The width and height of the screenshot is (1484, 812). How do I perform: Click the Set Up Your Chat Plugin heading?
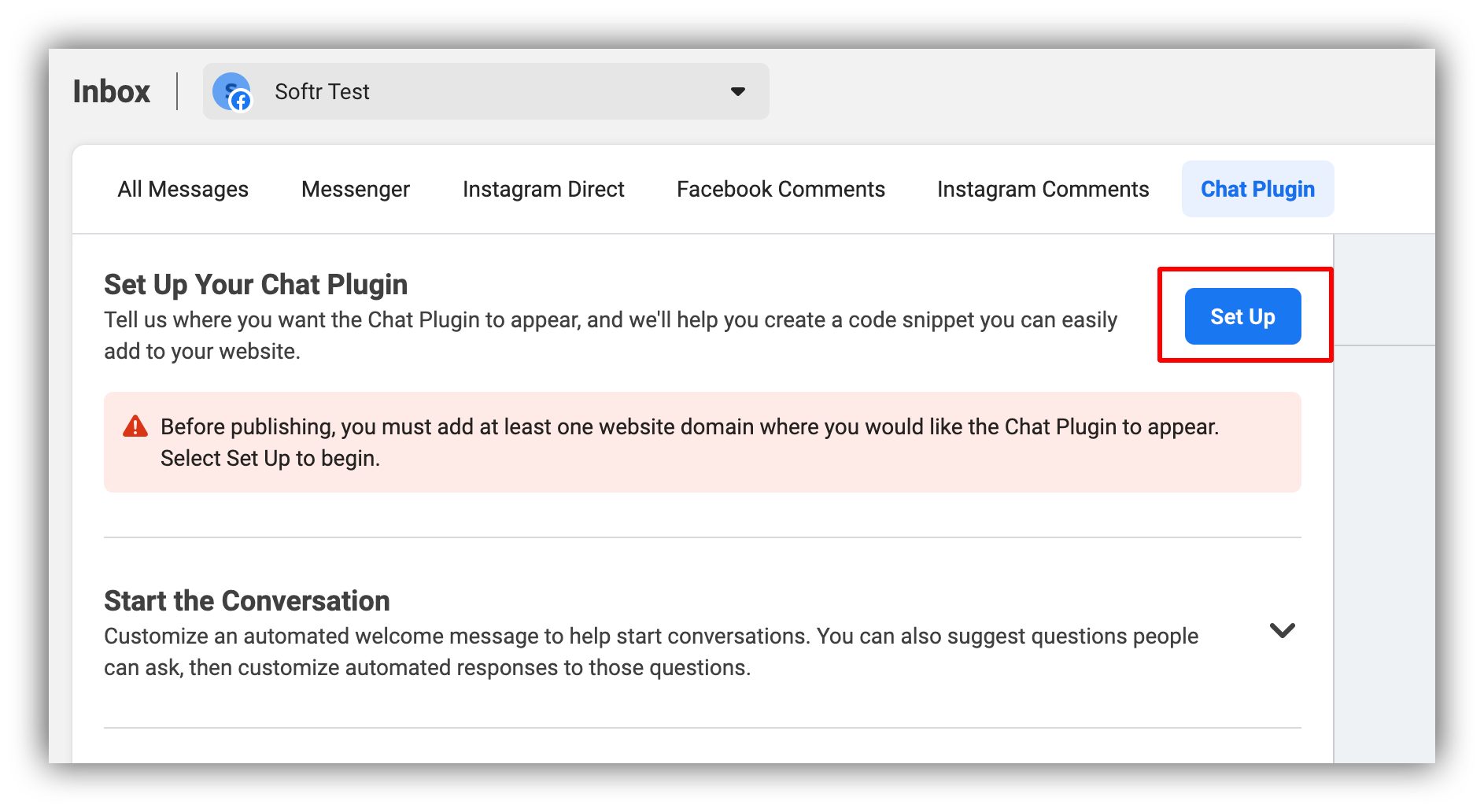pyautogui.click(x=255, y=284)
